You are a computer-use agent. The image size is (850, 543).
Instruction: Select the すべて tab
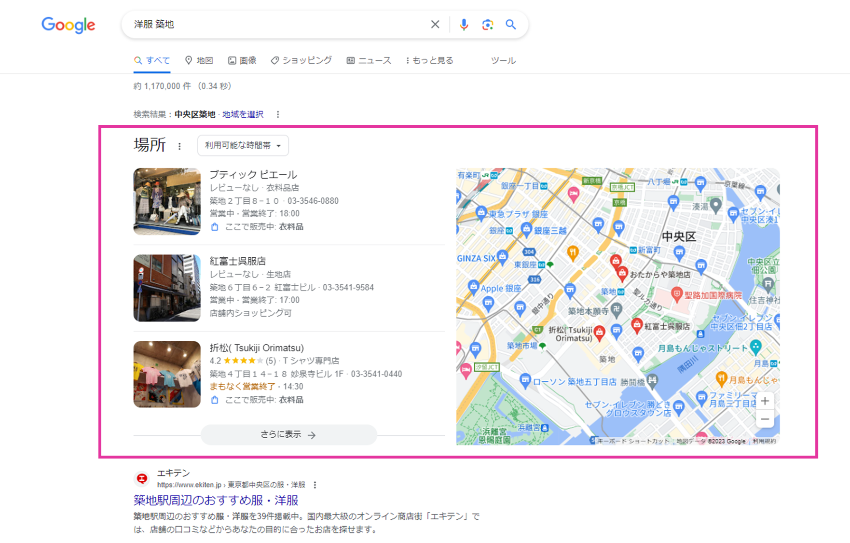pos(152,61)
